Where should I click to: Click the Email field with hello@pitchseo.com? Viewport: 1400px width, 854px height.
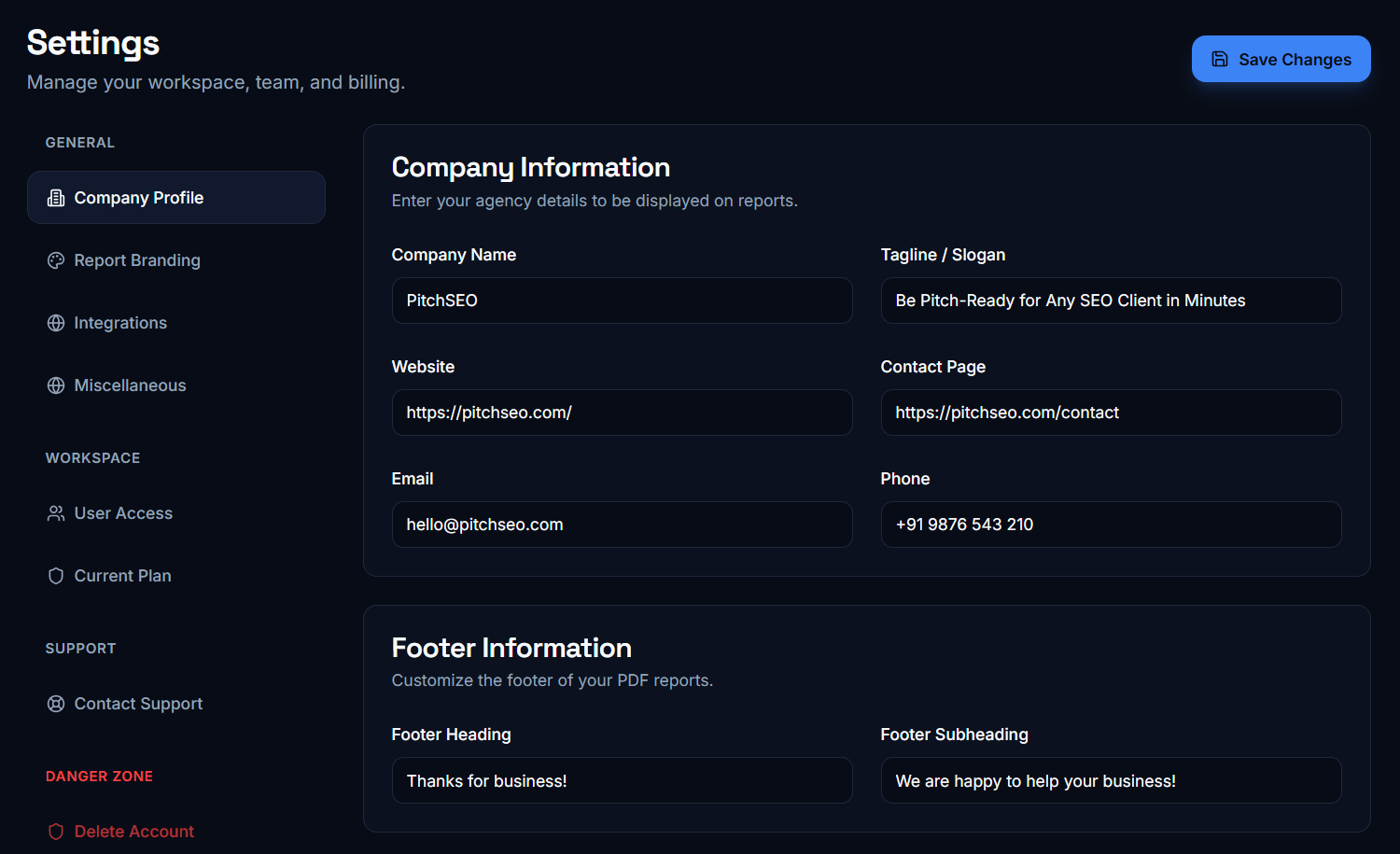pos(622,525)
